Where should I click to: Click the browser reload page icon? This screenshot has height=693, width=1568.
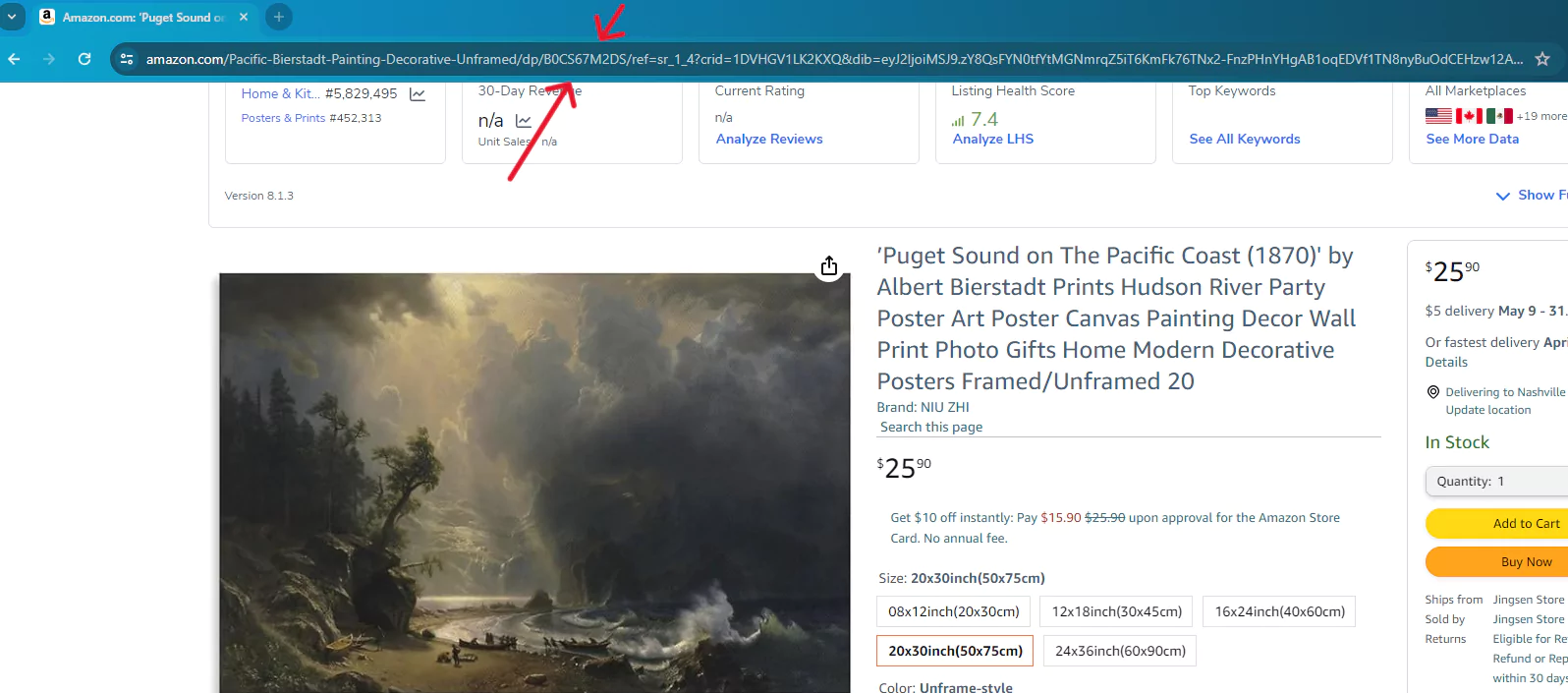point(84,59)
